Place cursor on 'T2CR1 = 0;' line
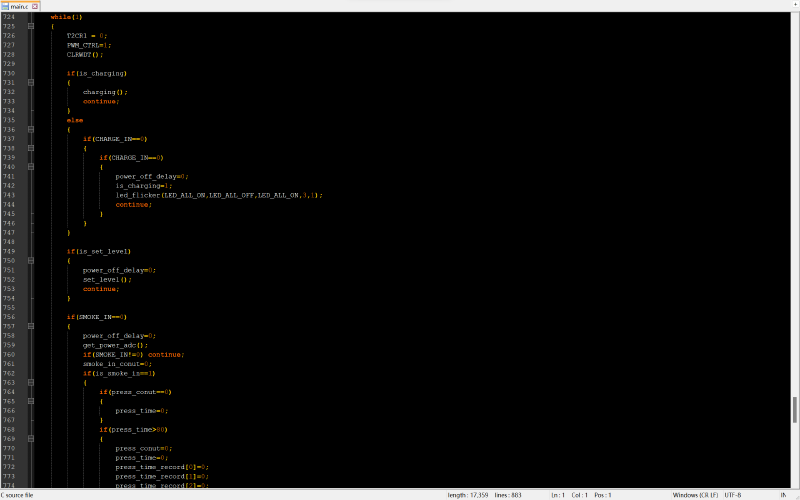This screenshot has width=800, height=500. tap(87, 36)
